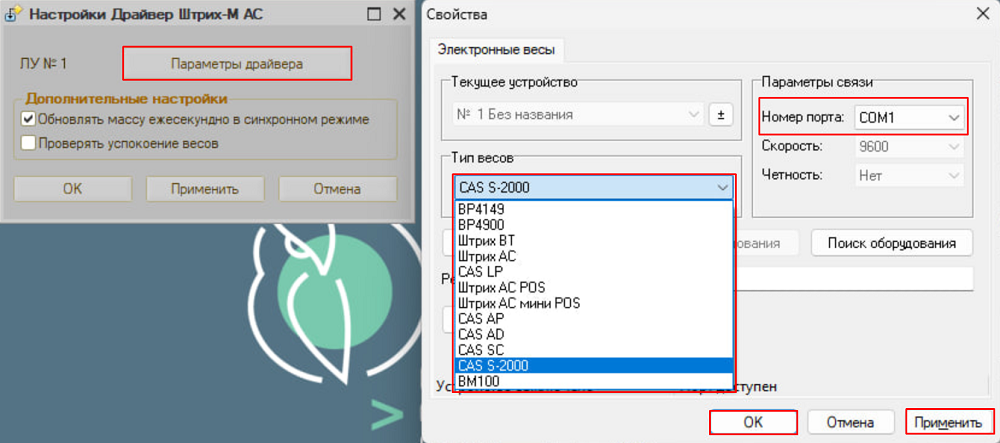Select CAS AD from the list
The width and height of the screenshot is (1000, 443).
(481, 334)
